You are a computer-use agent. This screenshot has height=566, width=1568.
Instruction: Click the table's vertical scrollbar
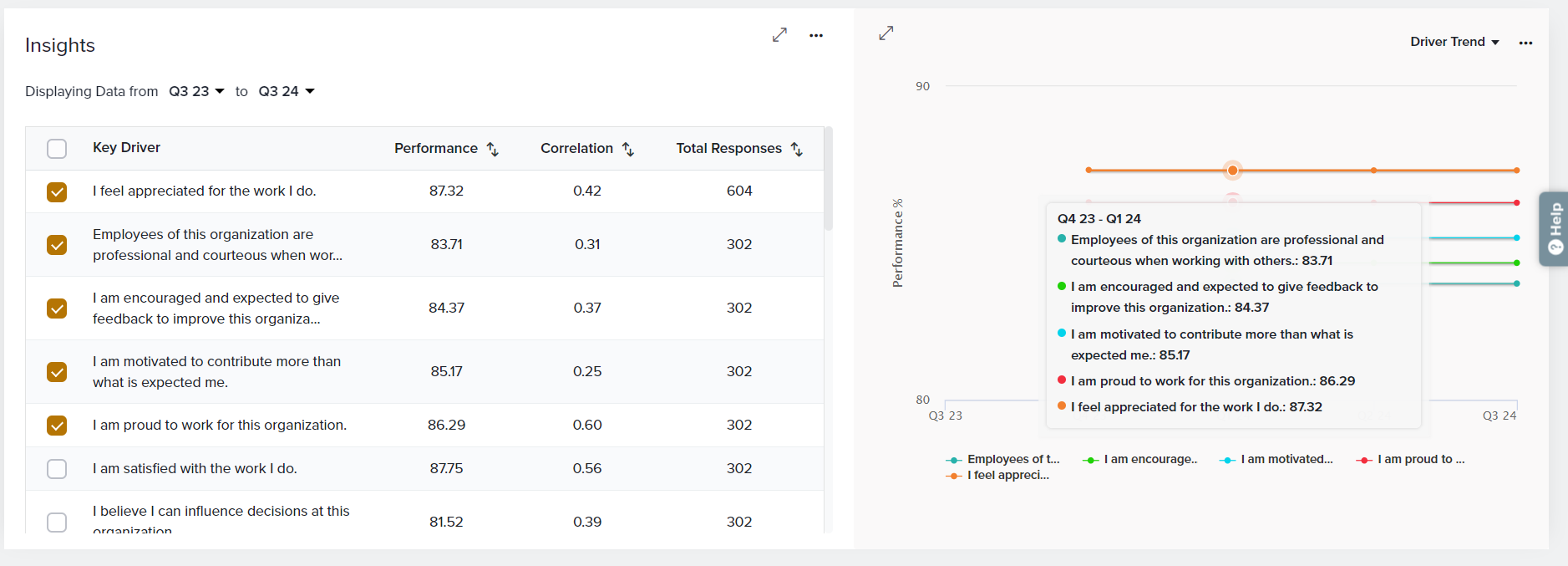[x=828, y=180]
